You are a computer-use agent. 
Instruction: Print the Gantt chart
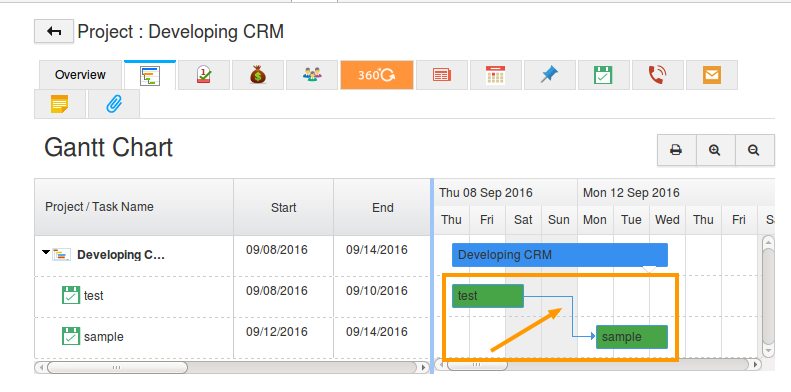(x=676, y=150)
